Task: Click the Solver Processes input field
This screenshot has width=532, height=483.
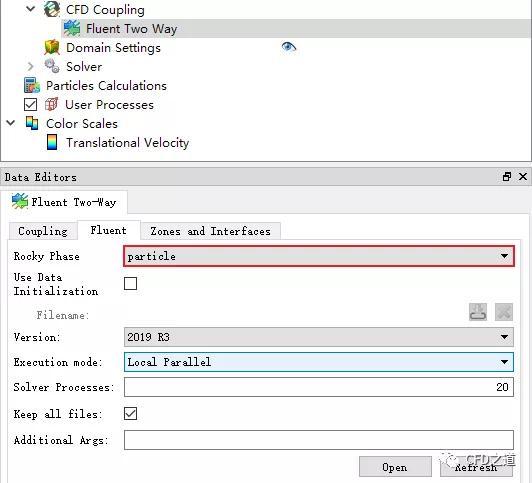Action: 319,387
